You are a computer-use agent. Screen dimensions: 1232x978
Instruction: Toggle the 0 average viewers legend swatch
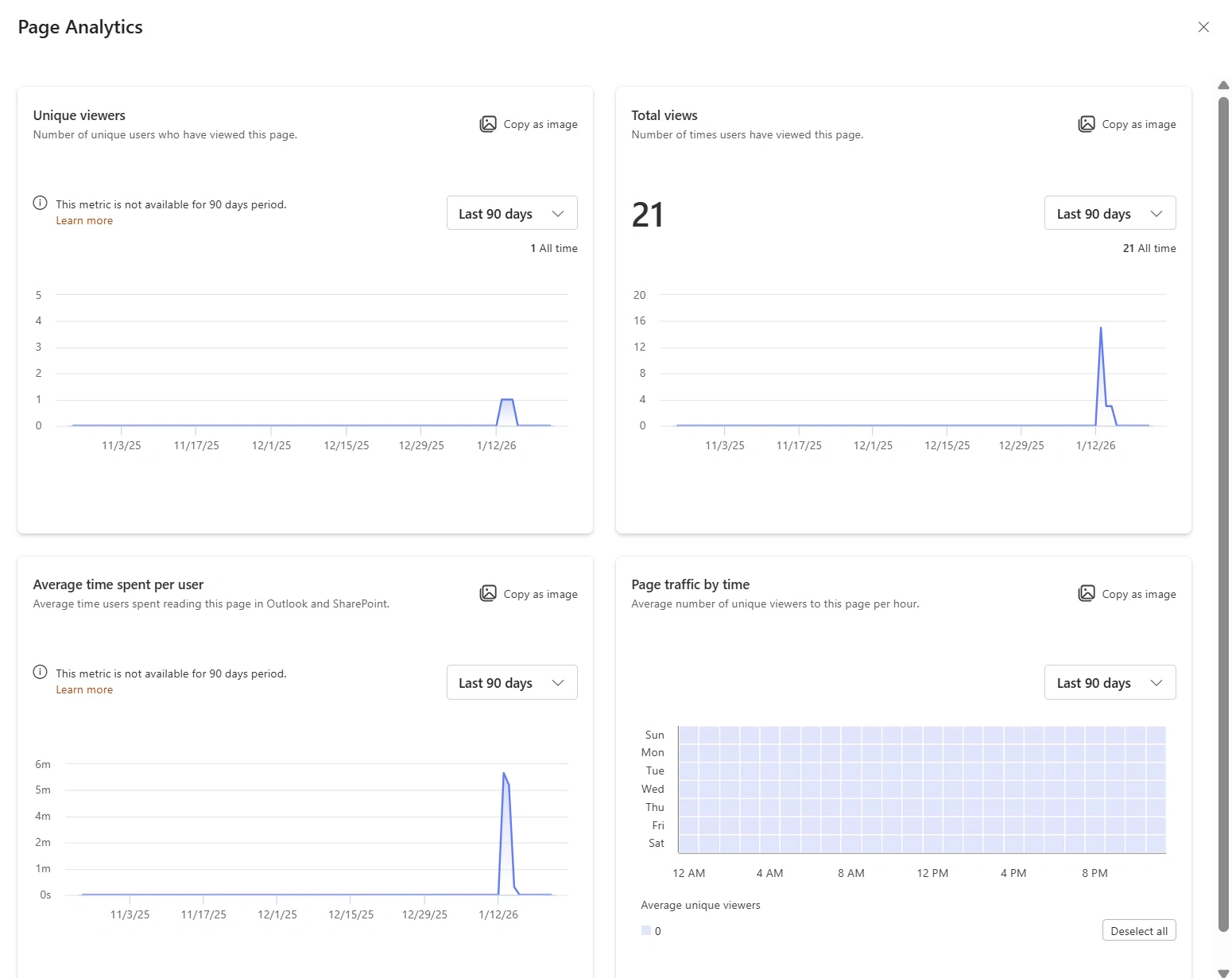[646, 931]
